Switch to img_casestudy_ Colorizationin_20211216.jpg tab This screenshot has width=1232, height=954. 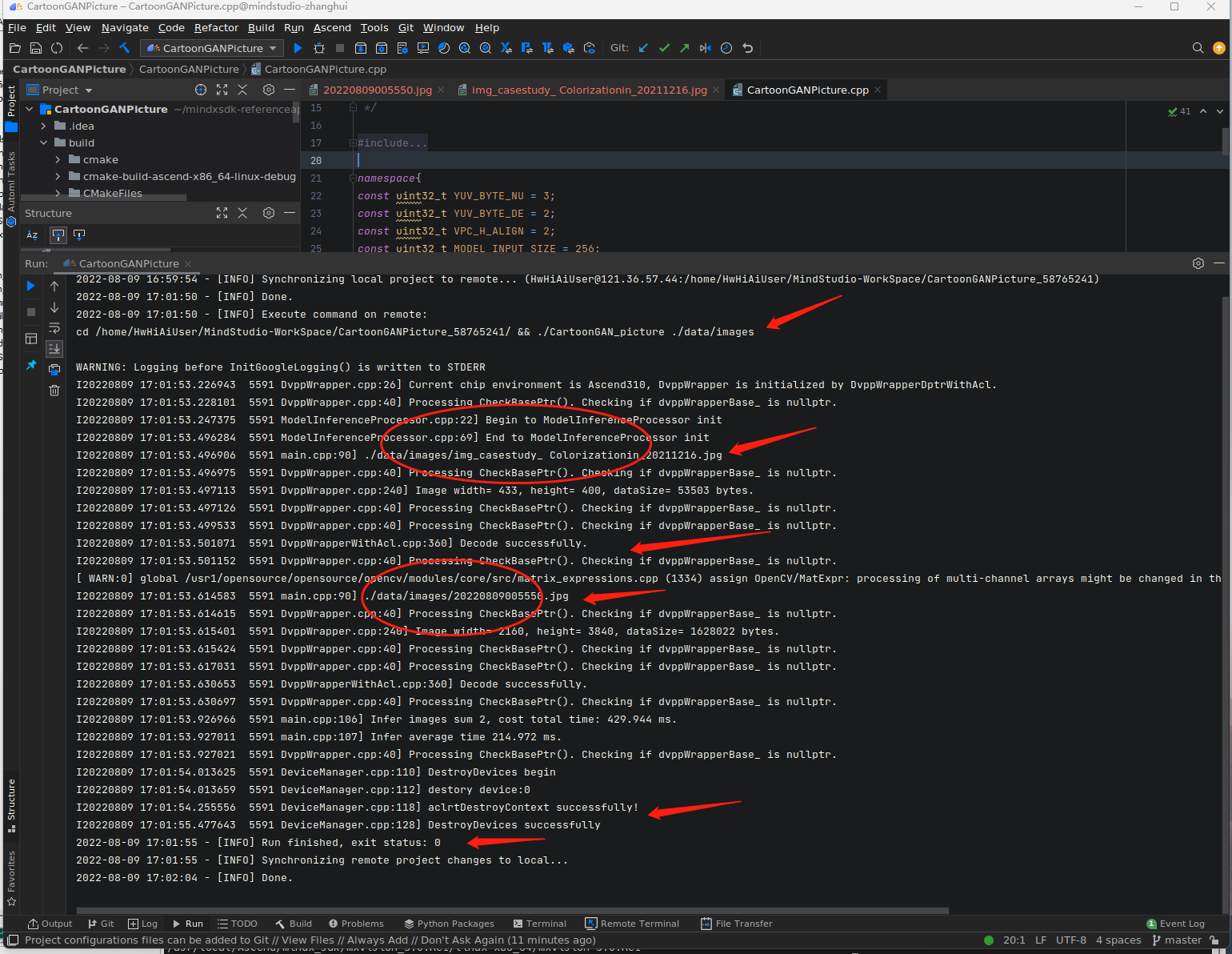[589, 90]
